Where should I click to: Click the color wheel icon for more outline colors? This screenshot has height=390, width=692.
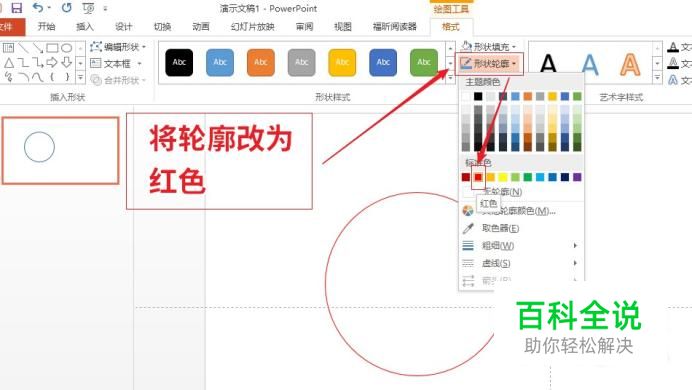click(468, 210)
